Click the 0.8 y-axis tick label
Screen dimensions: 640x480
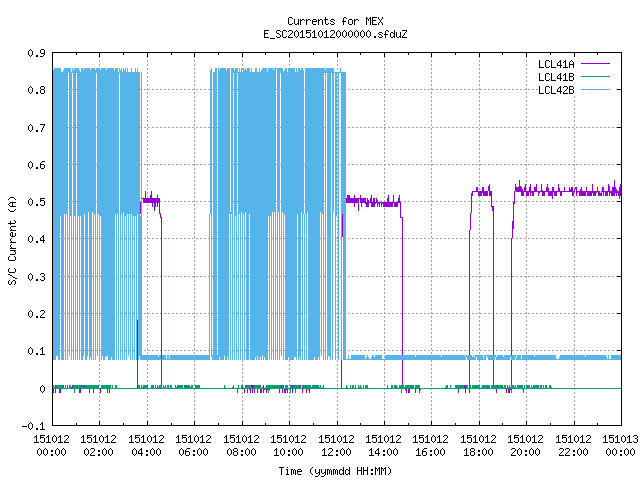coord(36,90)
